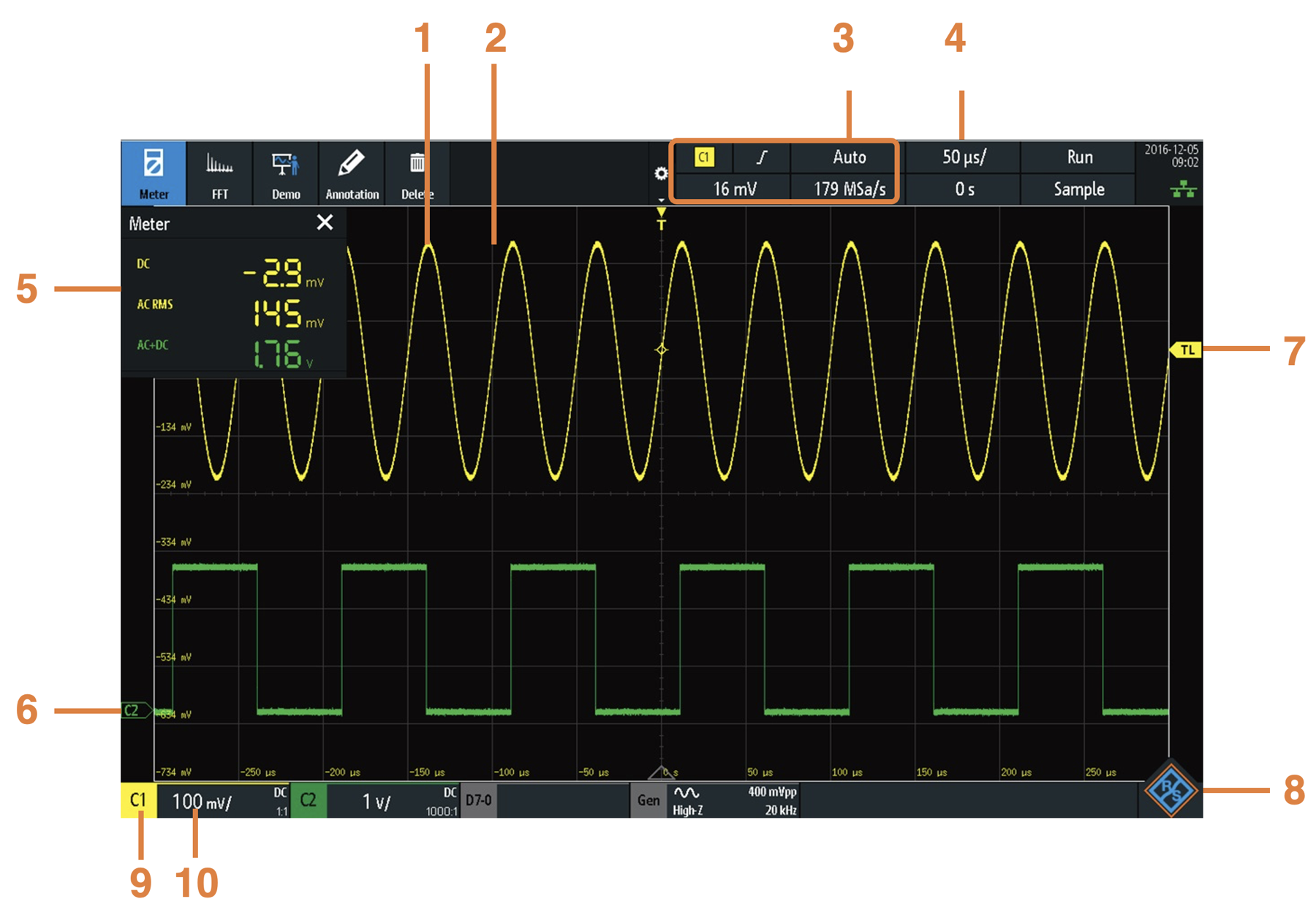Click the 16 mV trigger level field
Viewport: 1316px width, 907px height.
click(x=734, y=189)
